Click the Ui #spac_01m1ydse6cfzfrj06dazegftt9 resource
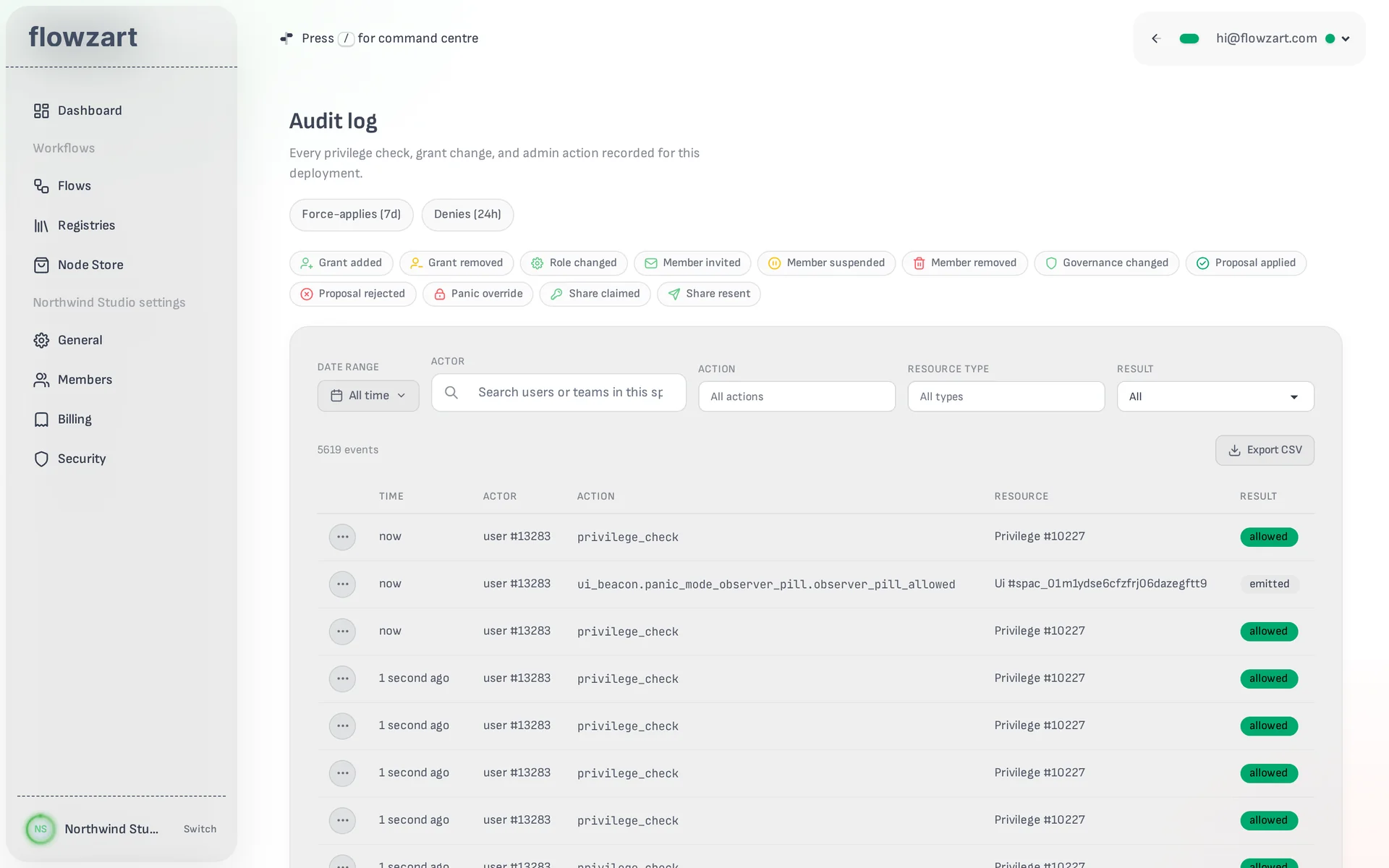 point(1100,584)
